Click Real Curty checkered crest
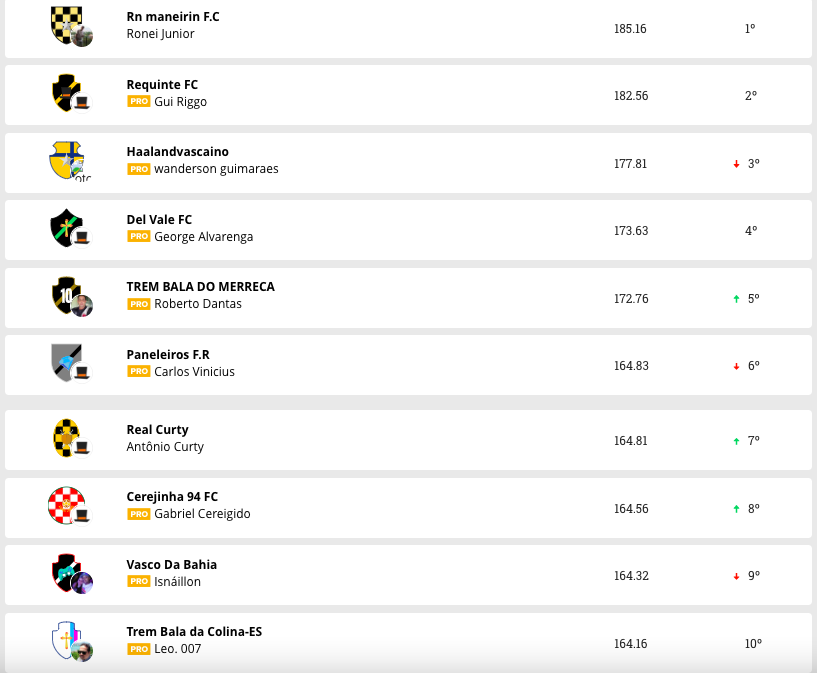This screenshot has height=673, width=817. tap(66, 437)
